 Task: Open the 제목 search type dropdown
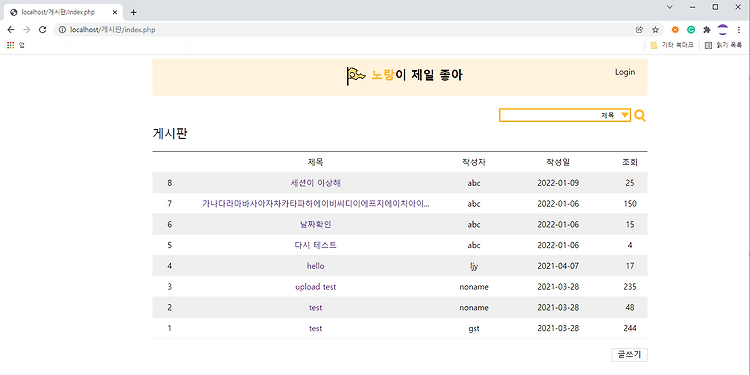point(615,115)
